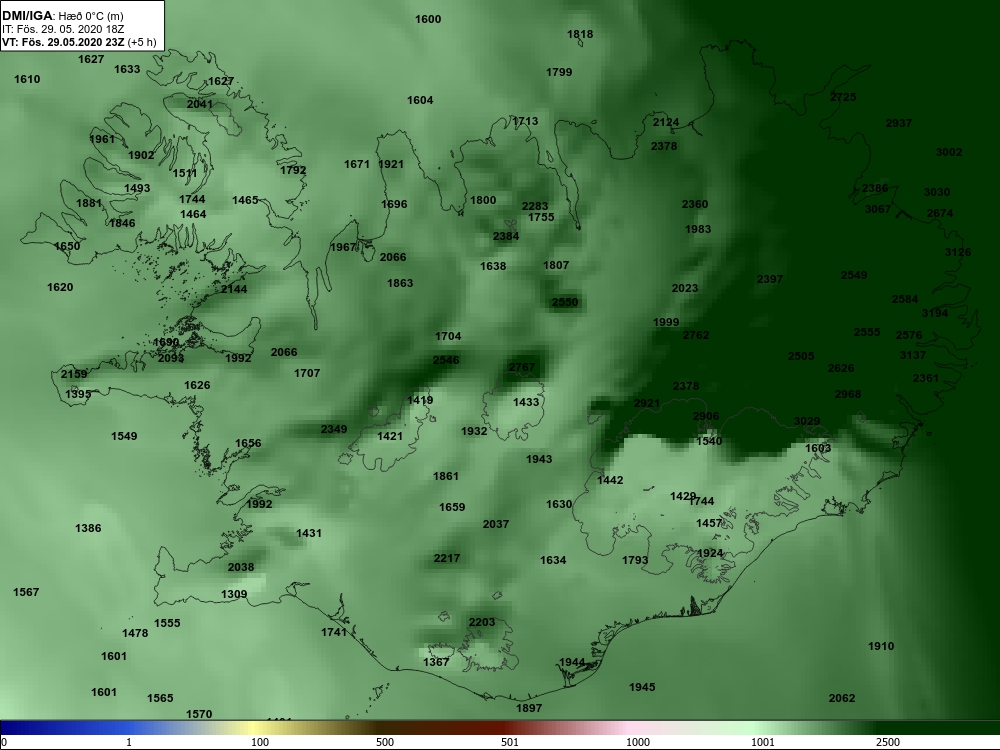
Task: Click the map value '1650'
Action: coord(67,246)
